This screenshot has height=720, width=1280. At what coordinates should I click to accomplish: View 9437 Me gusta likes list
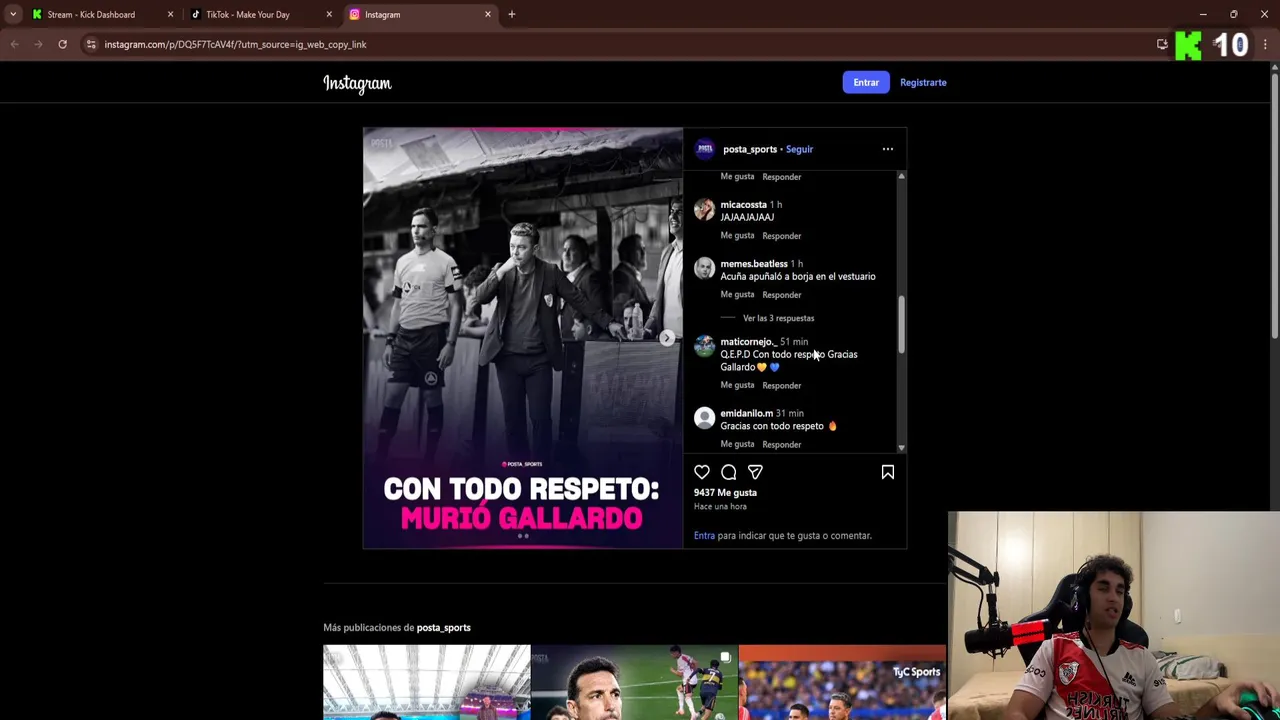[725, 492]
